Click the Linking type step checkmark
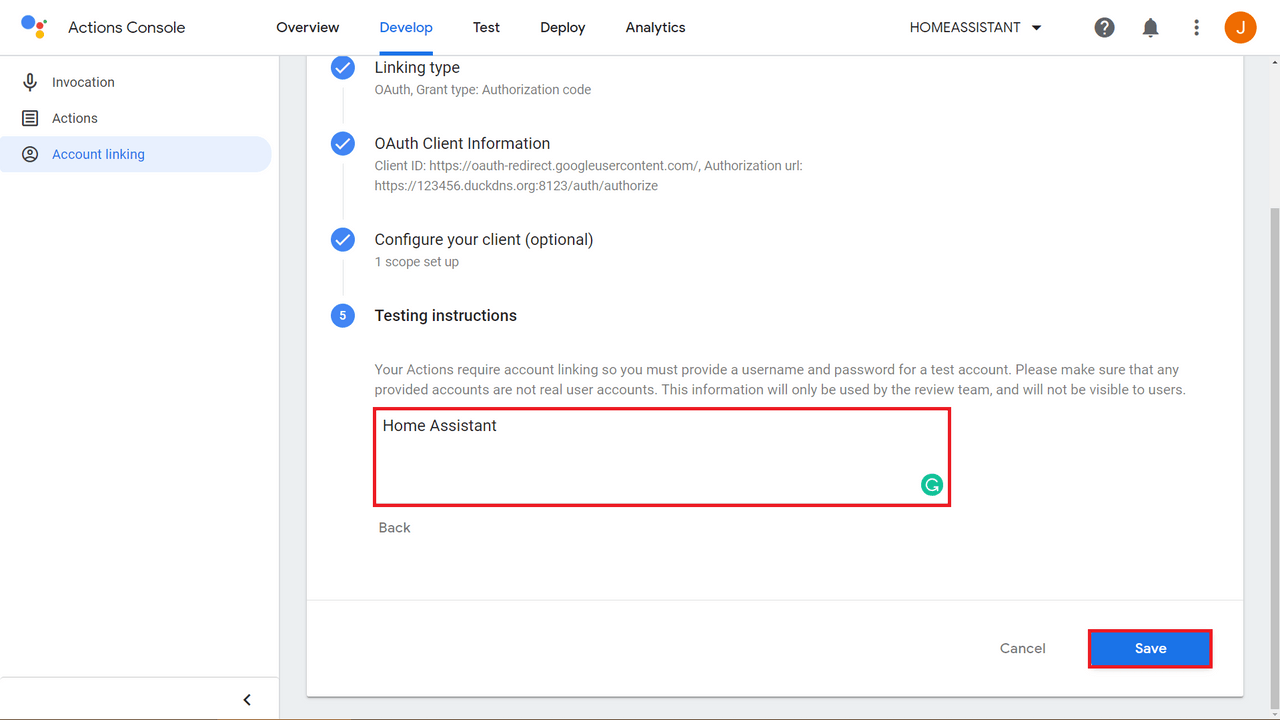Viewport: 1280px width, 720px height. tap(343, 68)
